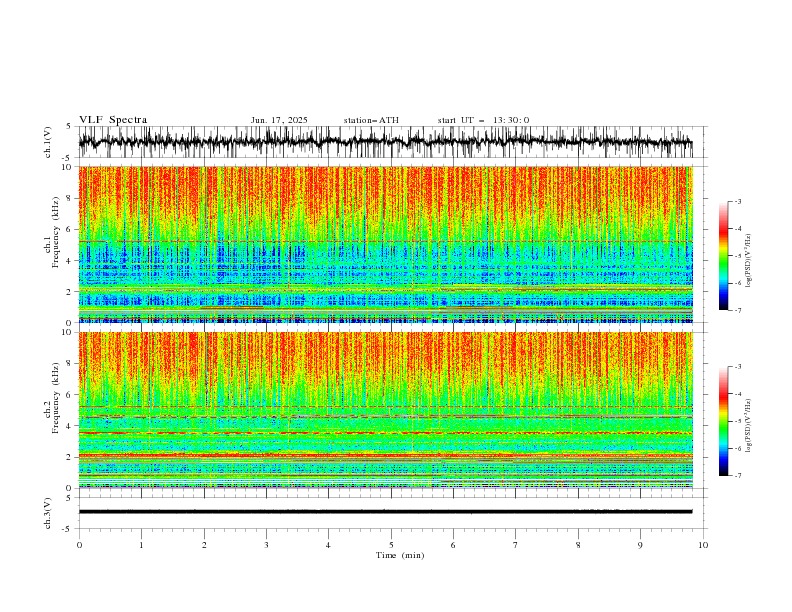The image size is (792, 612).
Task: Click the ch.1 colorbar gradient
Action: pyautogui.click(x=723, y=256)
